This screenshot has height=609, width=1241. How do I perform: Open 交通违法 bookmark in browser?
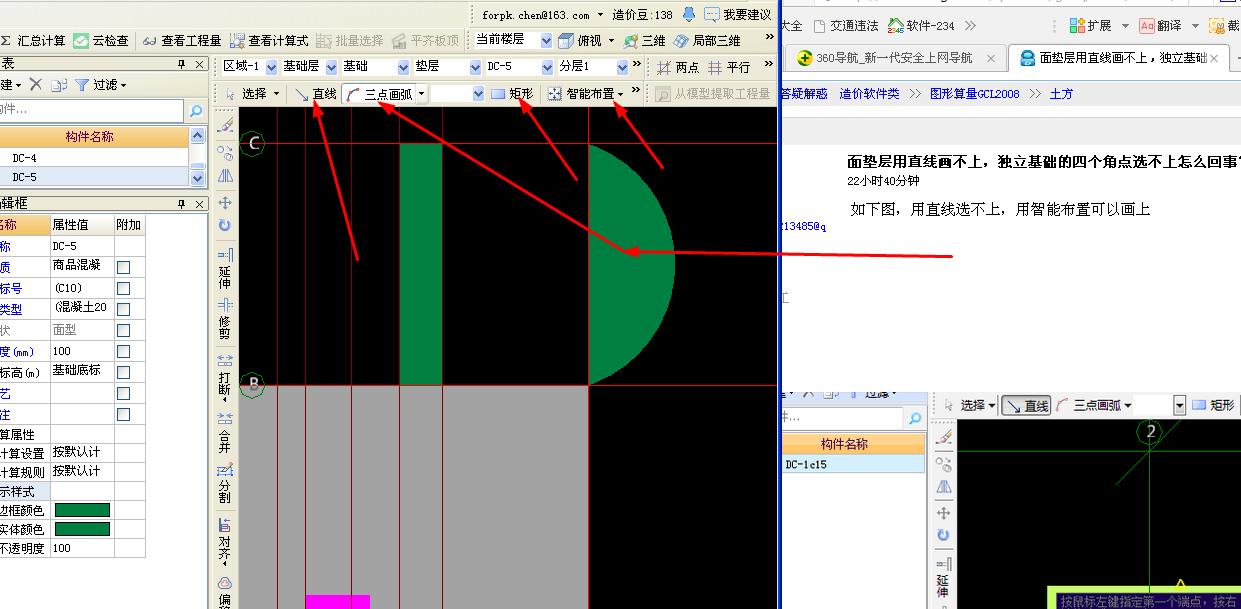tap(845, 25)
